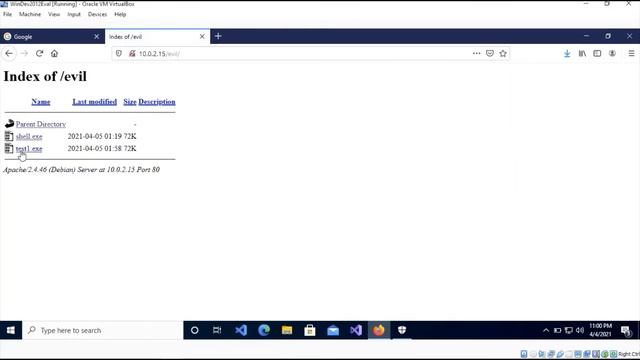Open File Explorer from taskbar
640x360 pixels.
pos(287,330)
